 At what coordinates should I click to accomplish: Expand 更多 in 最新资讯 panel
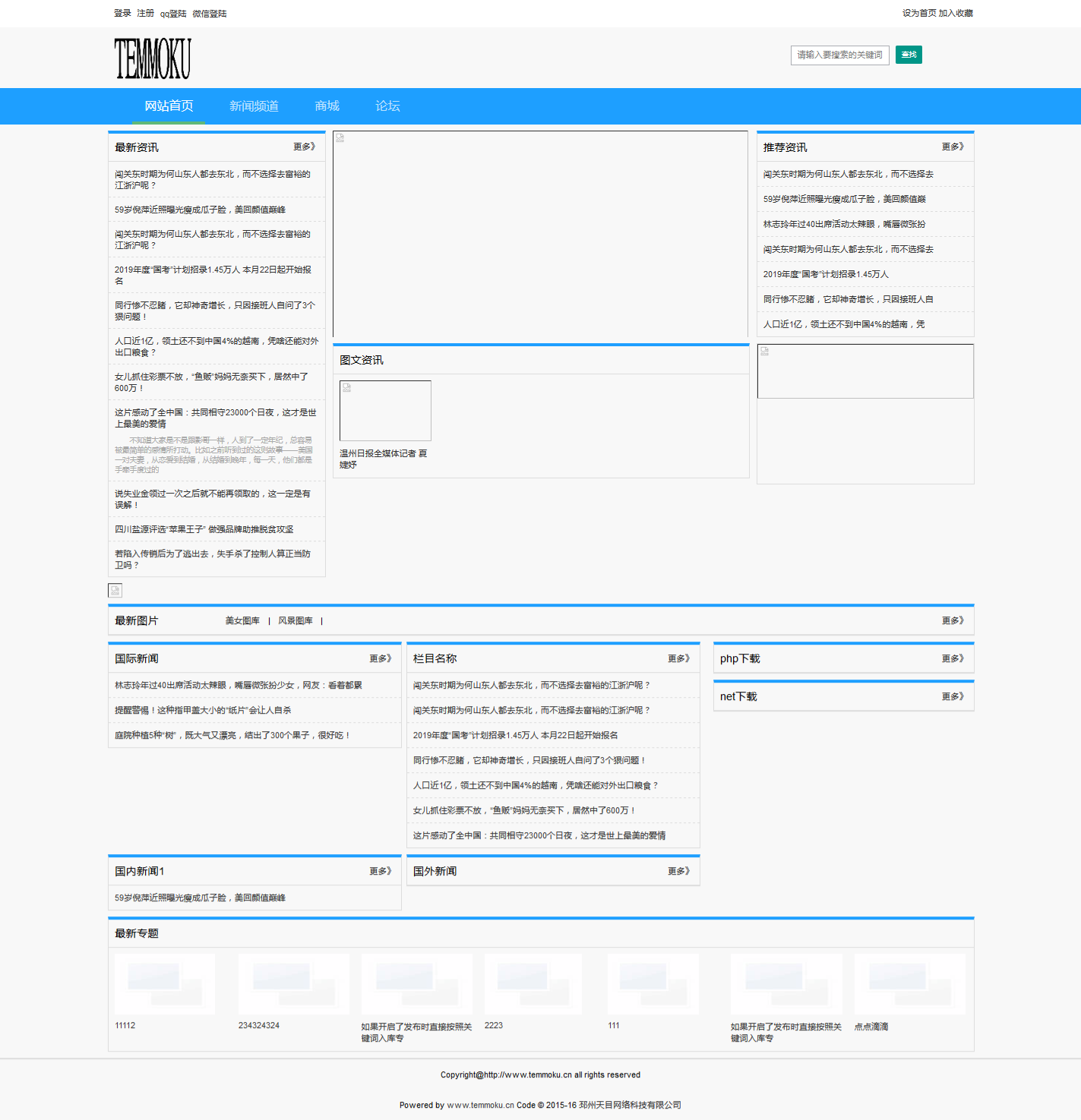pos(304,147)
